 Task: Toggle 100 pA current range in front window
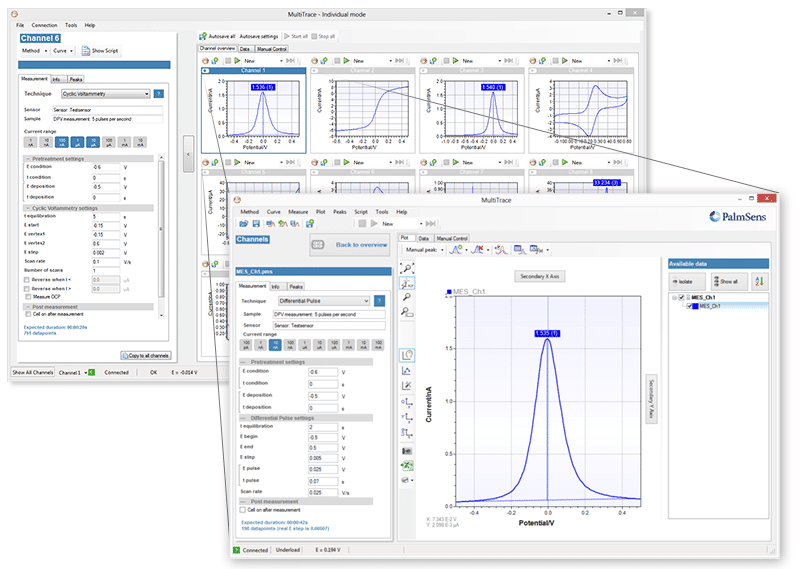click(246, 345)
